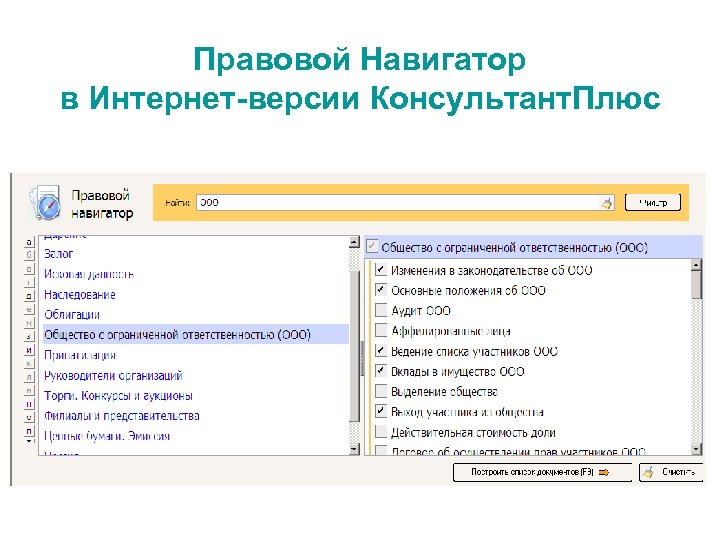This screenshot has width=720, height=540.
Task: Jump to letter «п» in alphabet strip
Action: (29, 431)
